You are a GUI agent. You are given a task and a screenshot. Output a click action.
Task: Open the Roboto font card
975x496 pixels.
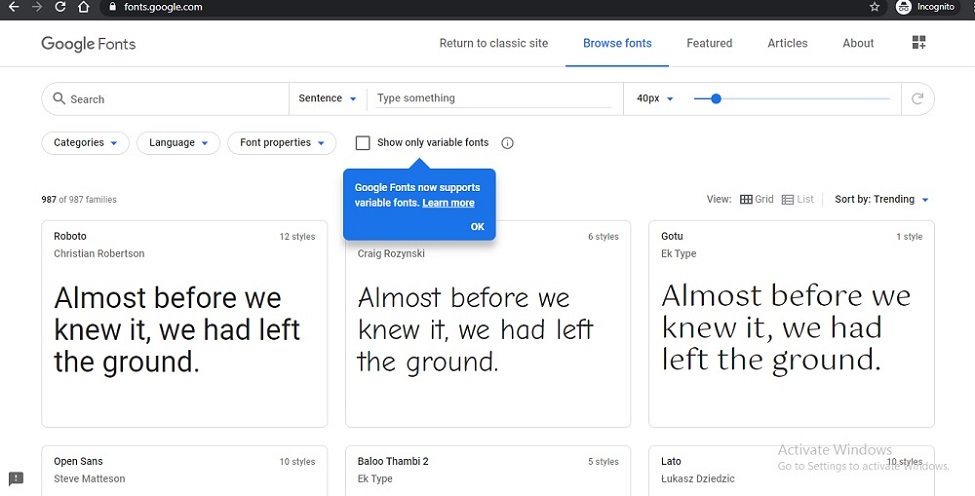point(185,324)
